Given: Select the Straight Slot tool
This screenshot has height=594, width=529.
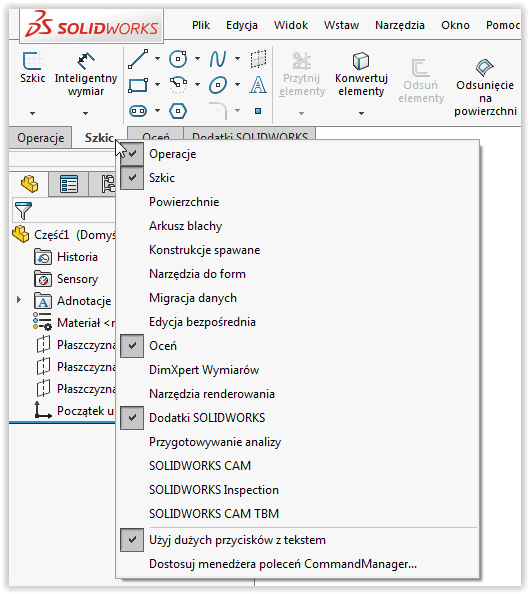Looking at the screenshot, I should tap(138, 111).
